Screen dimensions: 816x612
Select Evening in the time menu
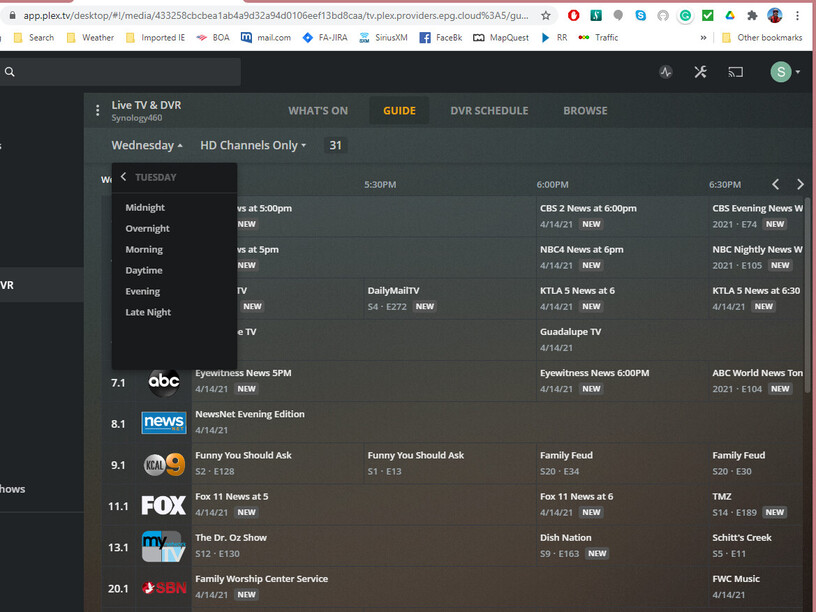coord(143,291)
